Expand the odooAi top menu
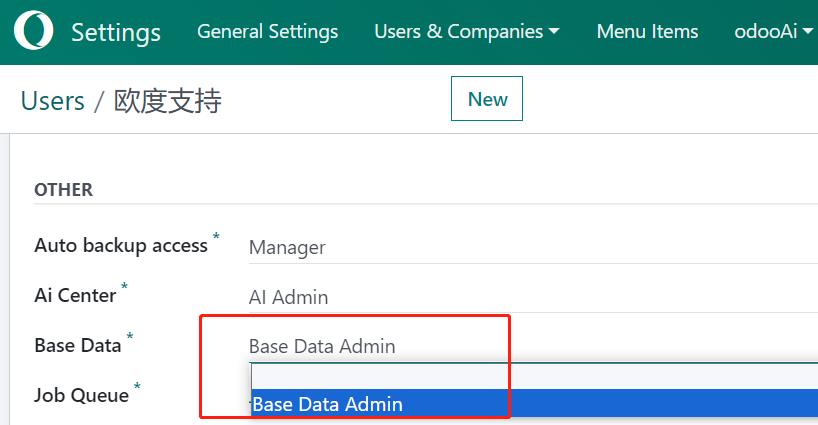This screenshot has height=425, width=818. click(773, 32)
